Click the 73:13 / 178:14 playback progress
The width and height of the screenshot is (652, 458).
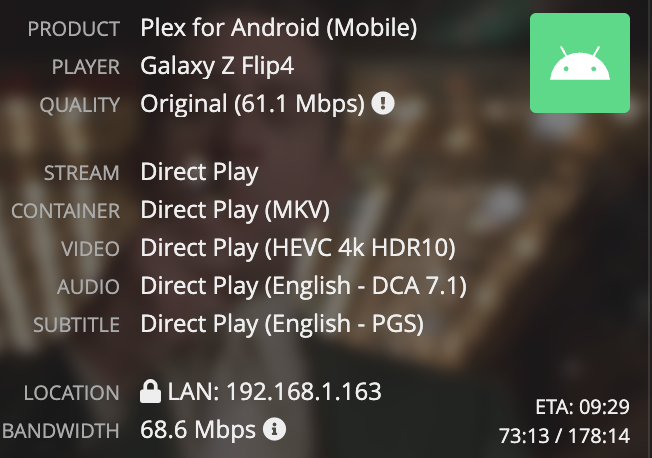point(564,436)
